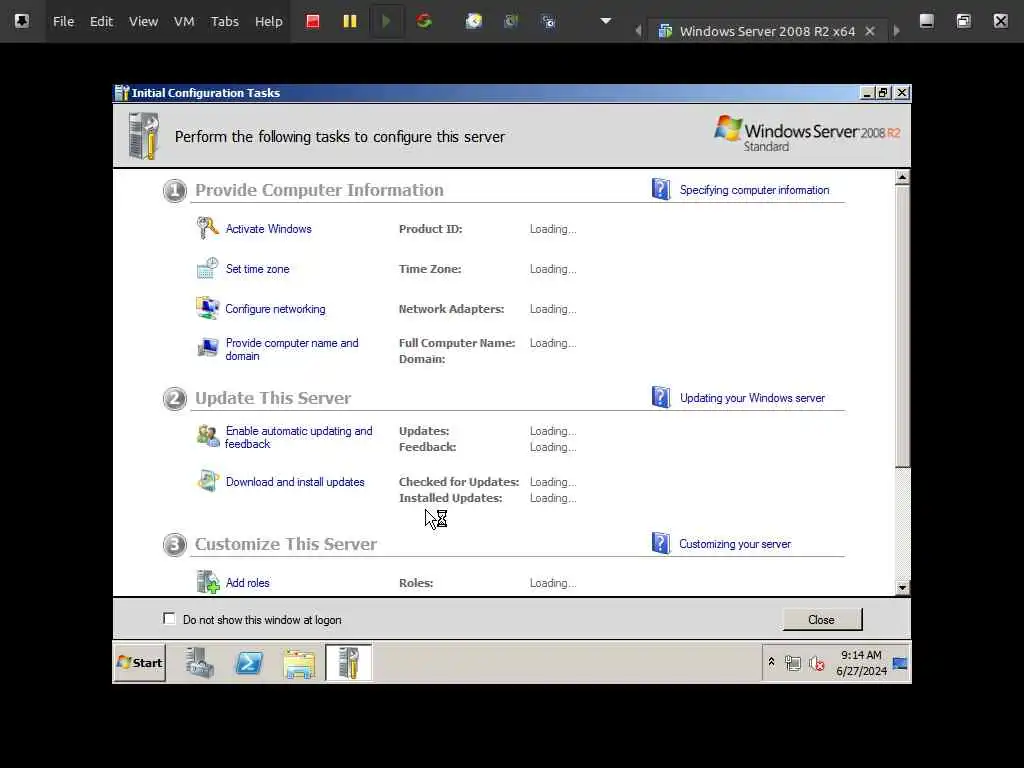Image resolution: width=1024 pixels, height=768 pixels.
Task: Click help icon beside Updating your Windows server
Action: tap(661, 397)
